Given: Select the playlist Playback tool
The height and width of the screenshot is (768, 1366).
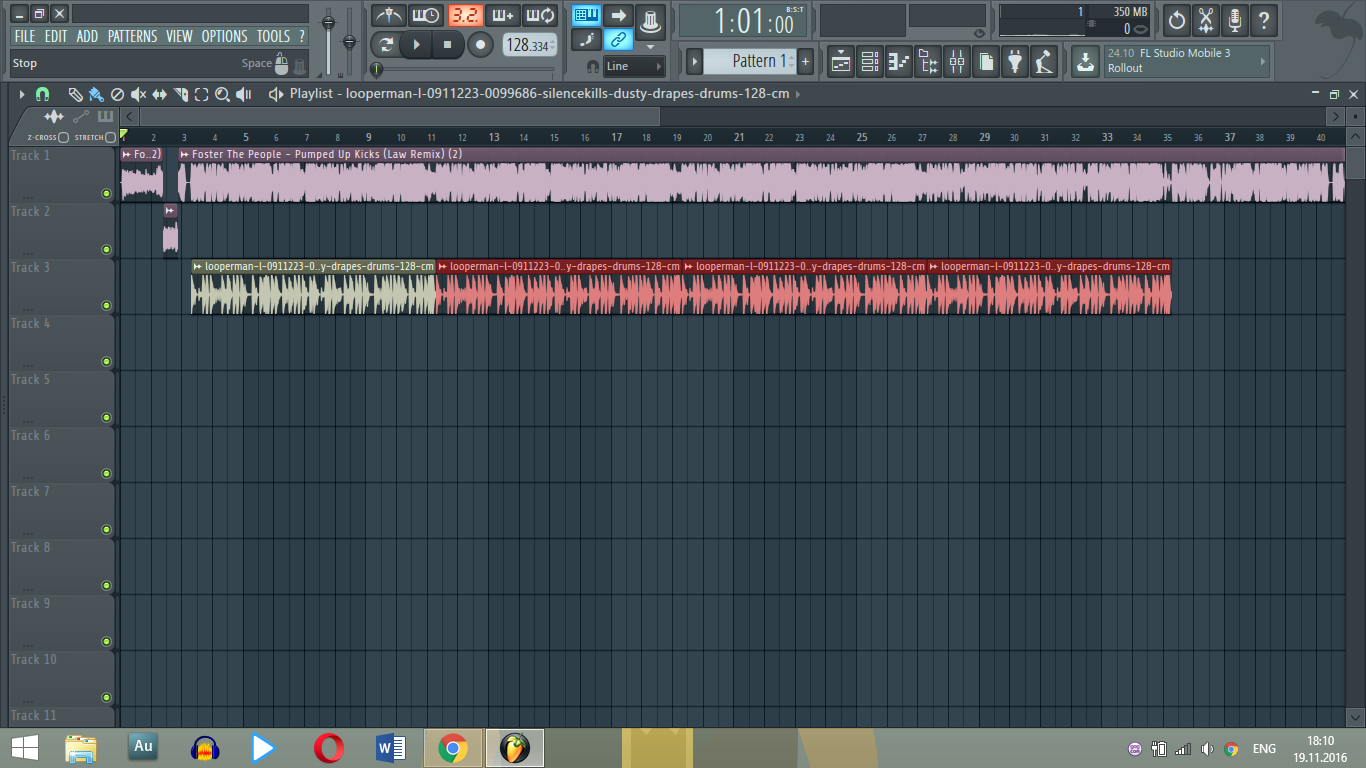Looking at the screenshot, I should [x=243, y=94].
